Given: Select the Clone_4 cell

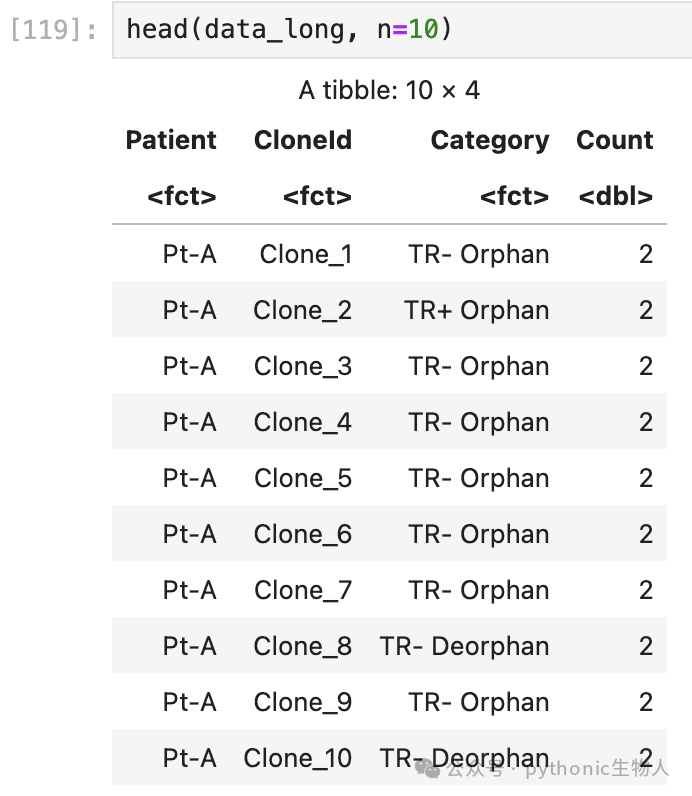Looking at the screenshot, I should coord(303,422).
